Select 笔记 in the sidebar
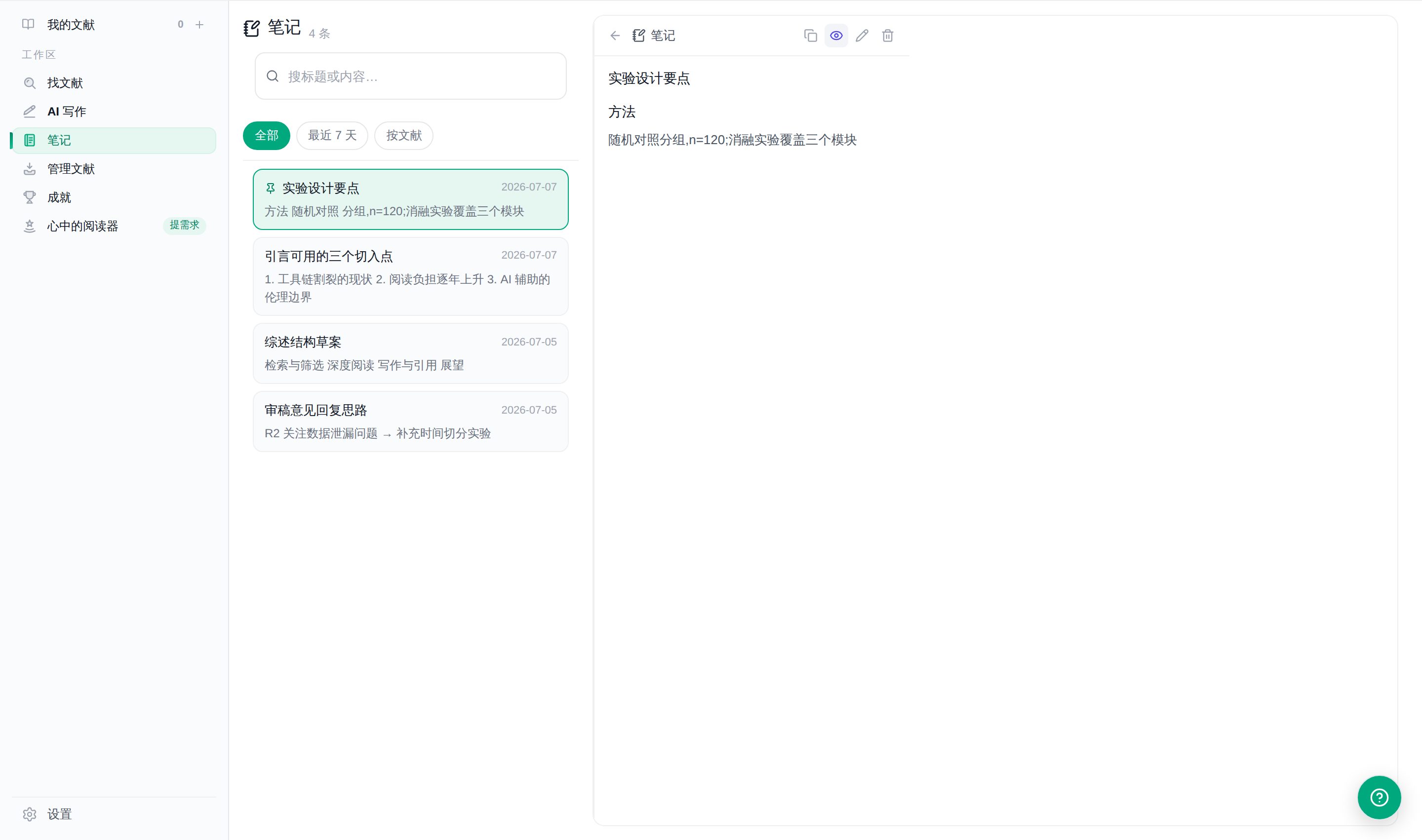 coord(114,140)
